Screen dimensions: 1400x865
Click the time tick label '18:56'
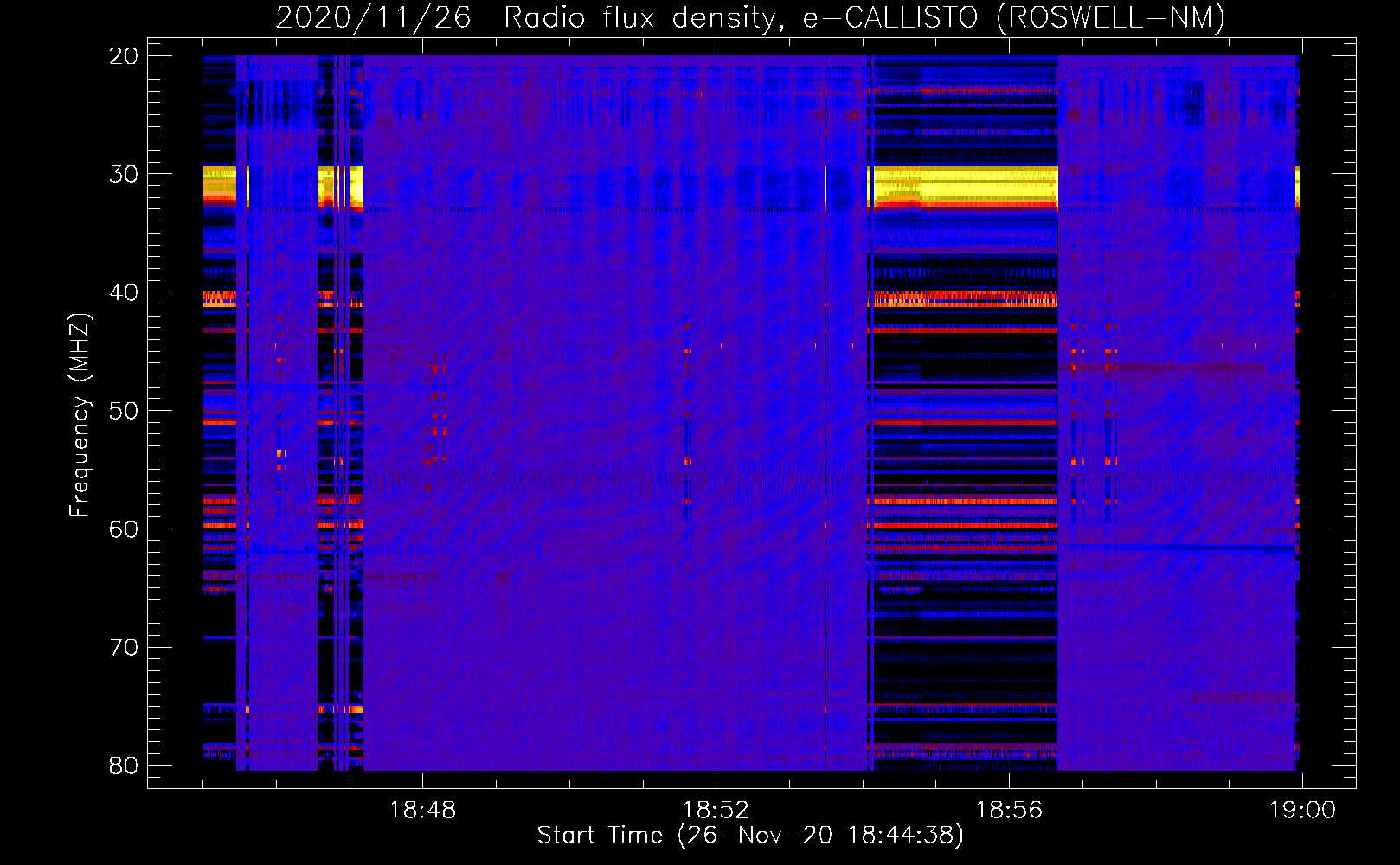click(x=1009, y=811)
